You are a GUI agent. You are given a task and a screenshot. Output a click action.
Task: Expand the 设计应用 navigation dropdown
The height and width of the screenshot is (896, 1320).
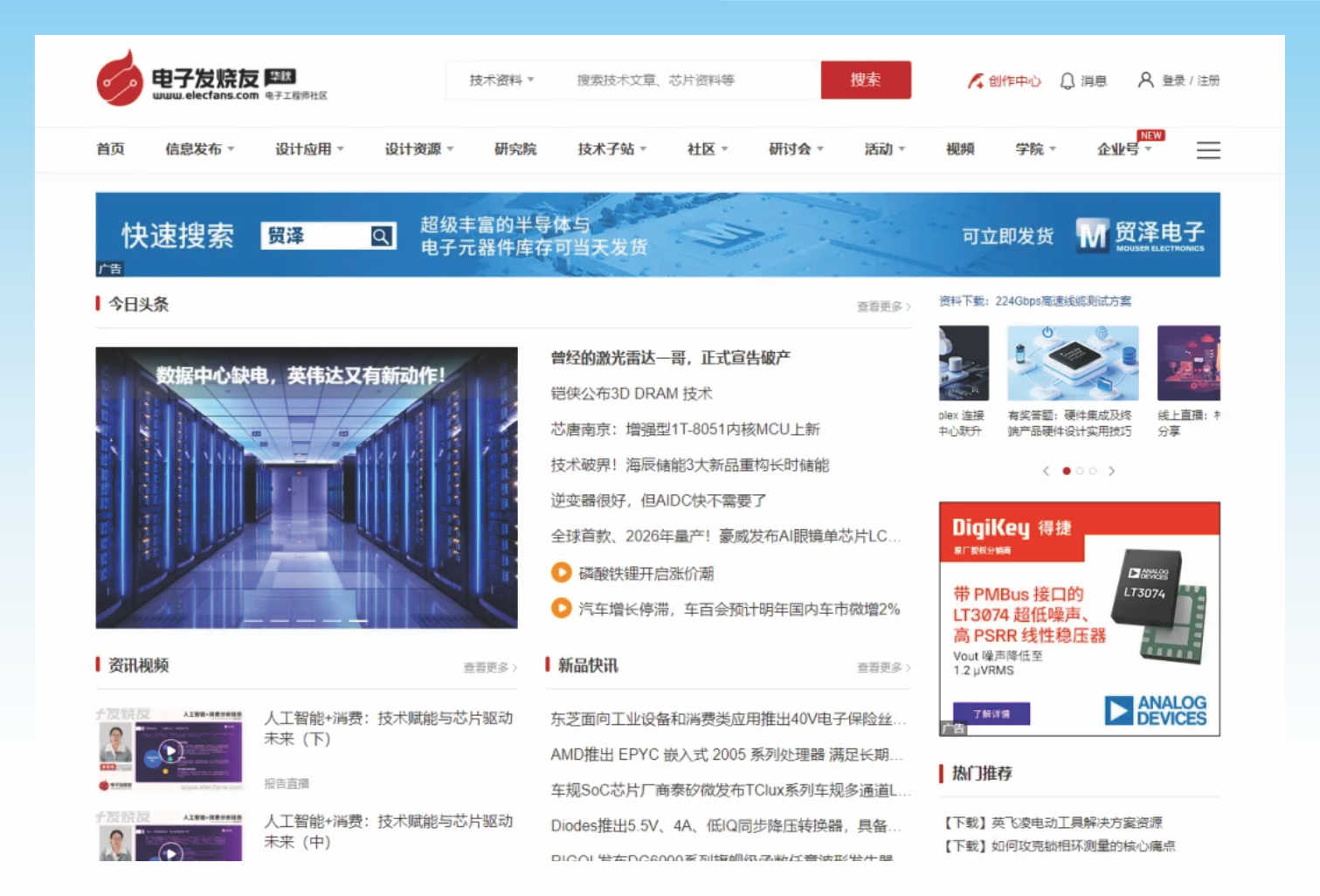309,149
